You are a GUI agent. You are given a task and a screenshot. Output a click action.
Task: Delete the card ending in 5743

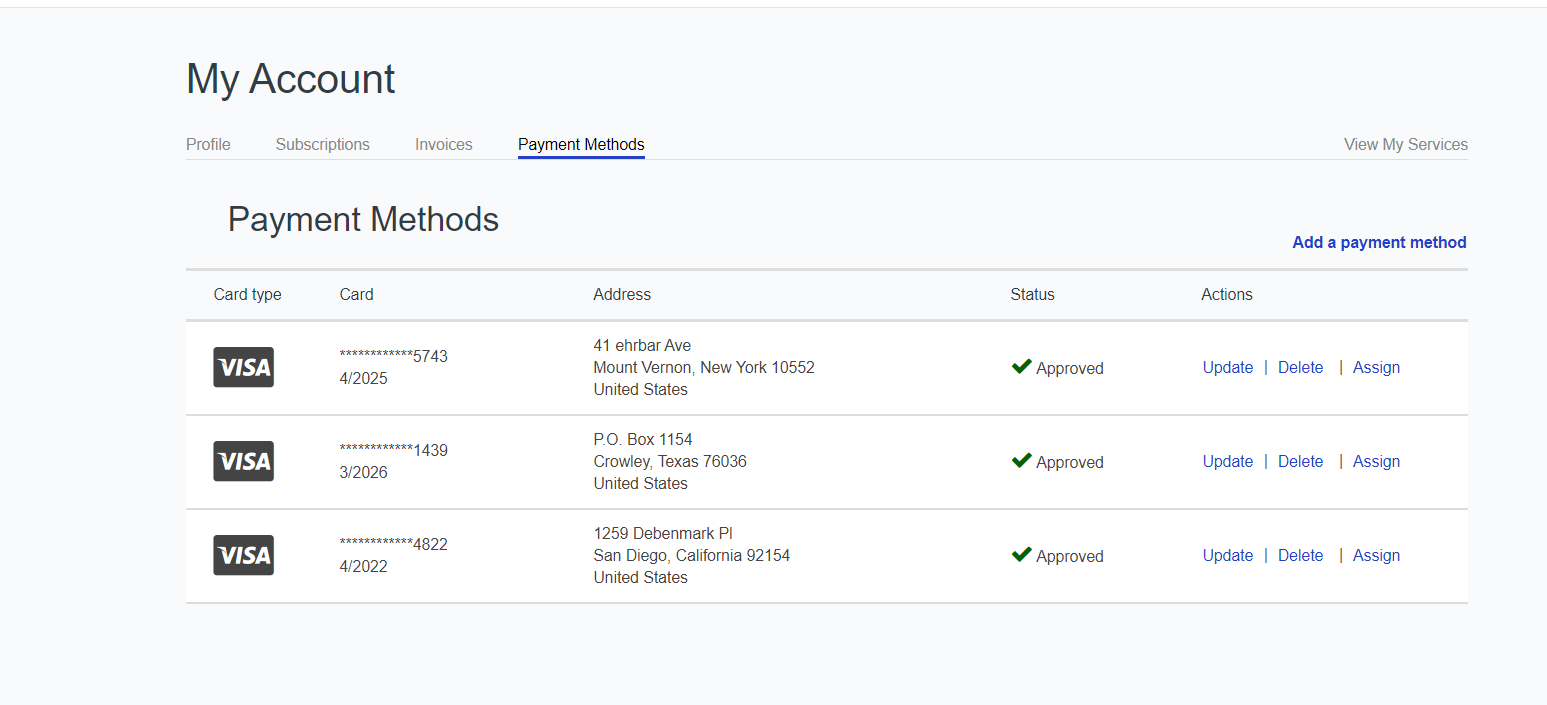pos(1300,367)
